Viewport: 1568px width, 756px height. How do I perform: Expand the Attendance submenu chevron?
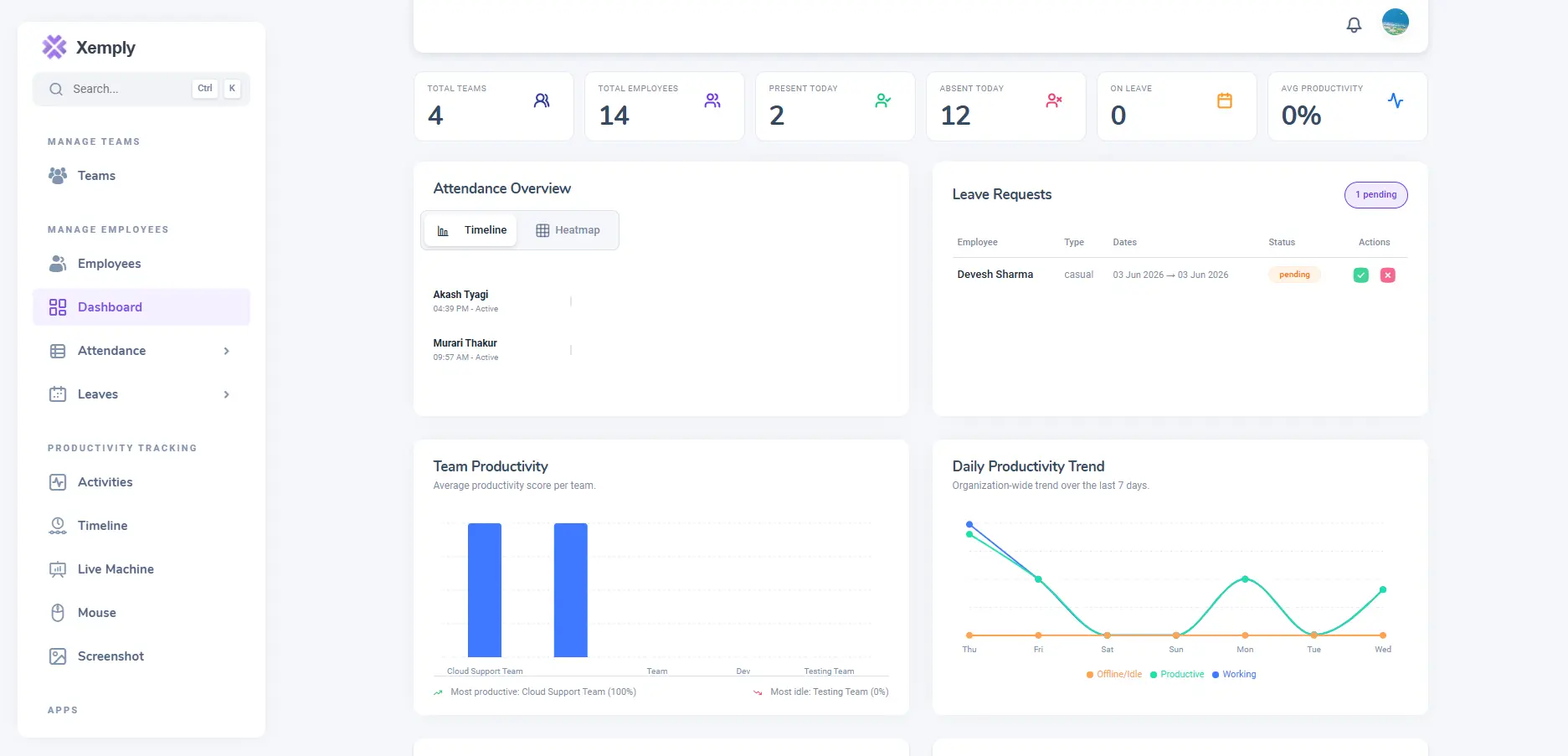click(226, 351)
